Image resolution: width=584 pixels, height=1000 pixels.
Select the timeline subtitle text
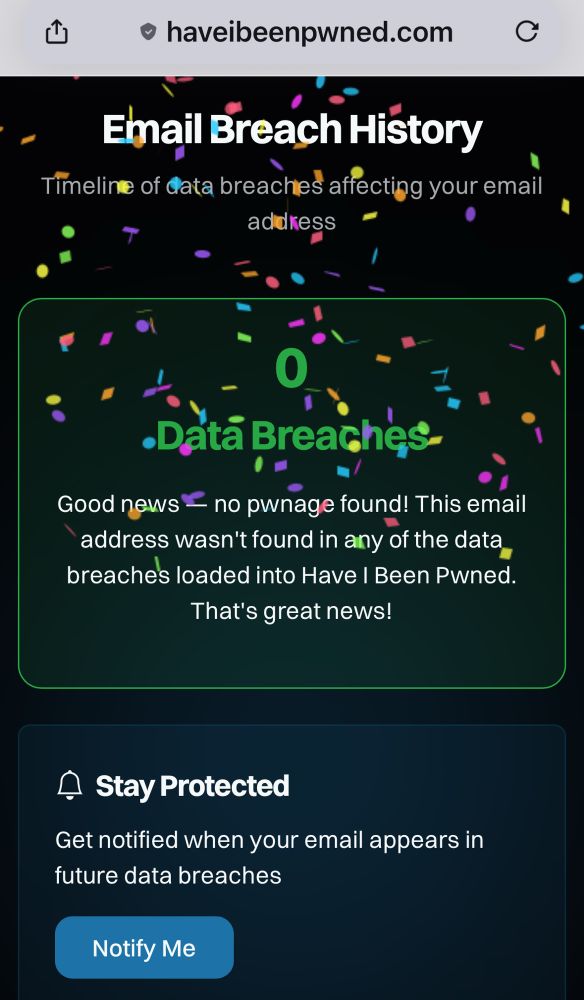(291, 202)
